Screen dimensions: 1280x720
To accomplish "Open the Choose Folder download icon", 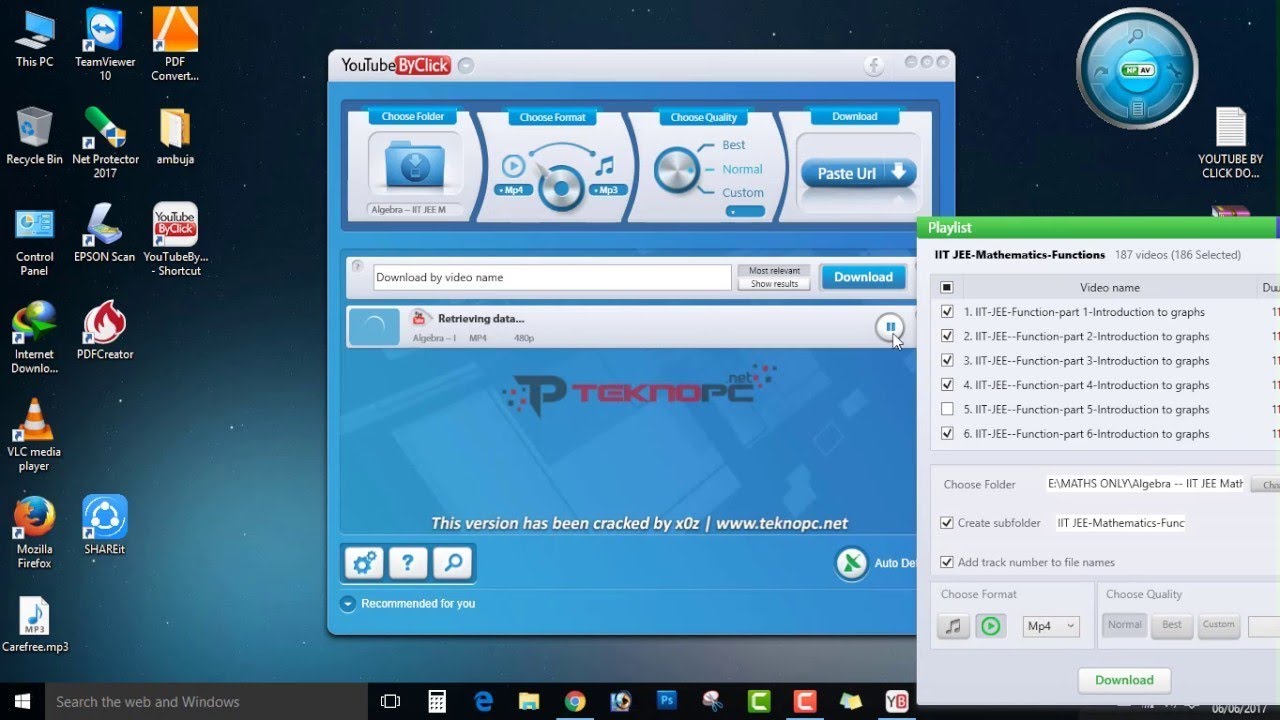I will click(x=415, y=165).
